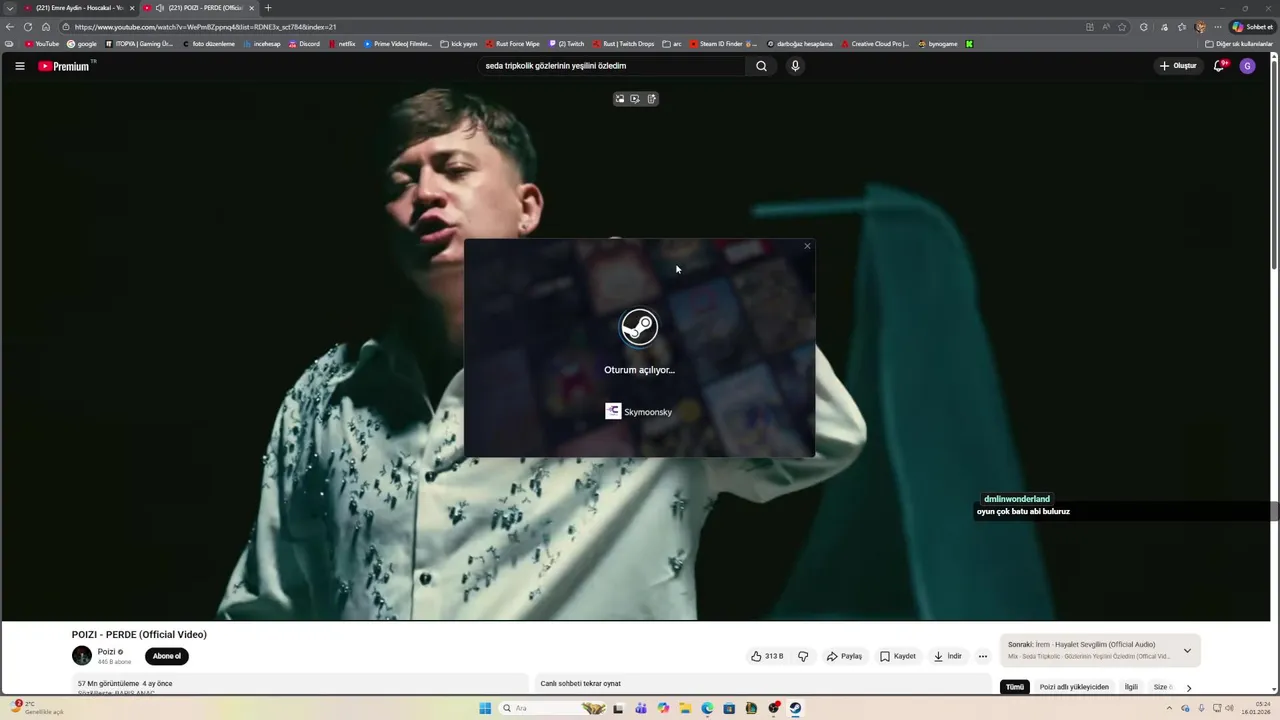This screenshot has width=1280, height=720.
Task: Click the browser home icon
Action: 46,27
